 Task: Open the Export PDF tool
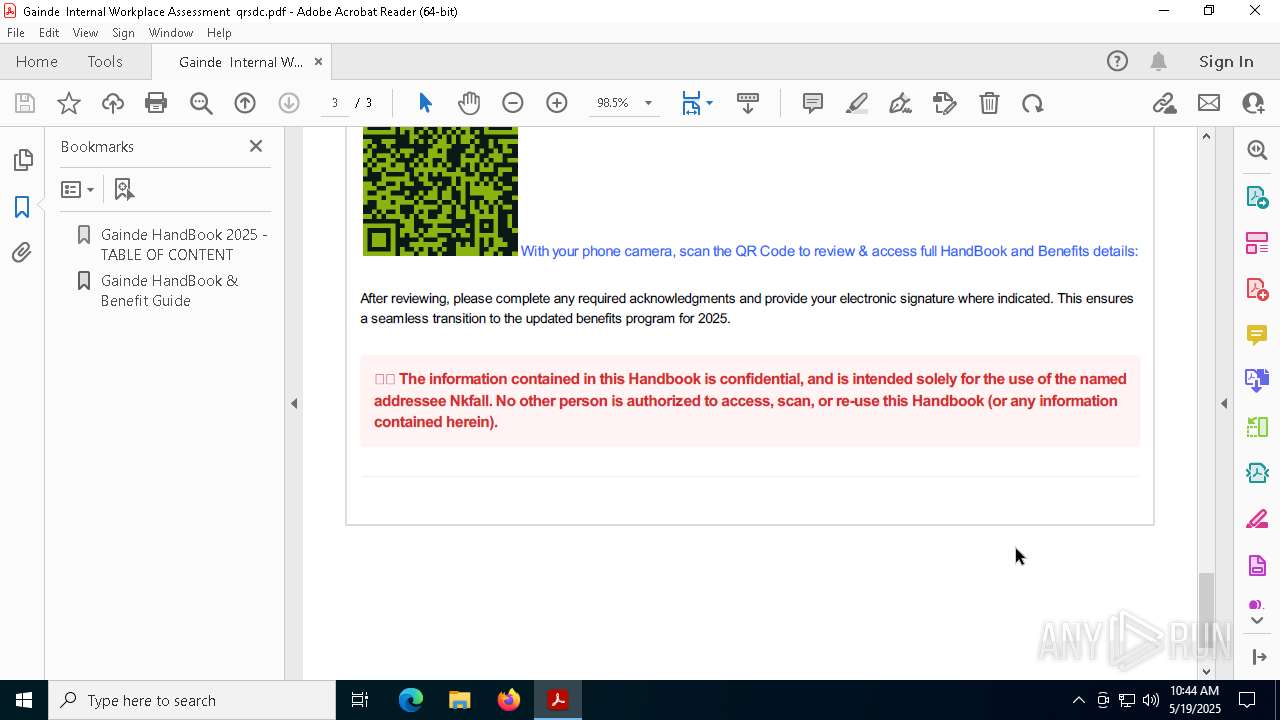(x=1257, y=196)
